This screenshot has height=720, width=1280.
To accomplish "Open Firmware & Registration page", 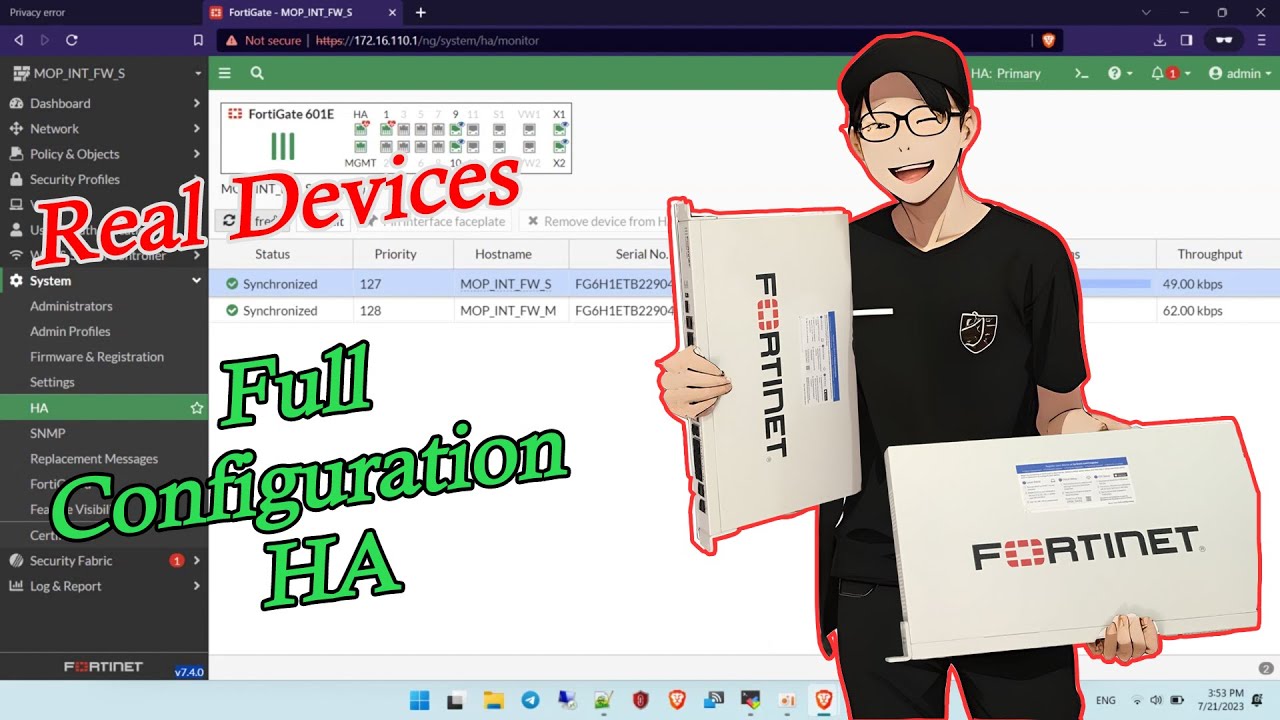I will pyautogui.click(x=97, y=356).
